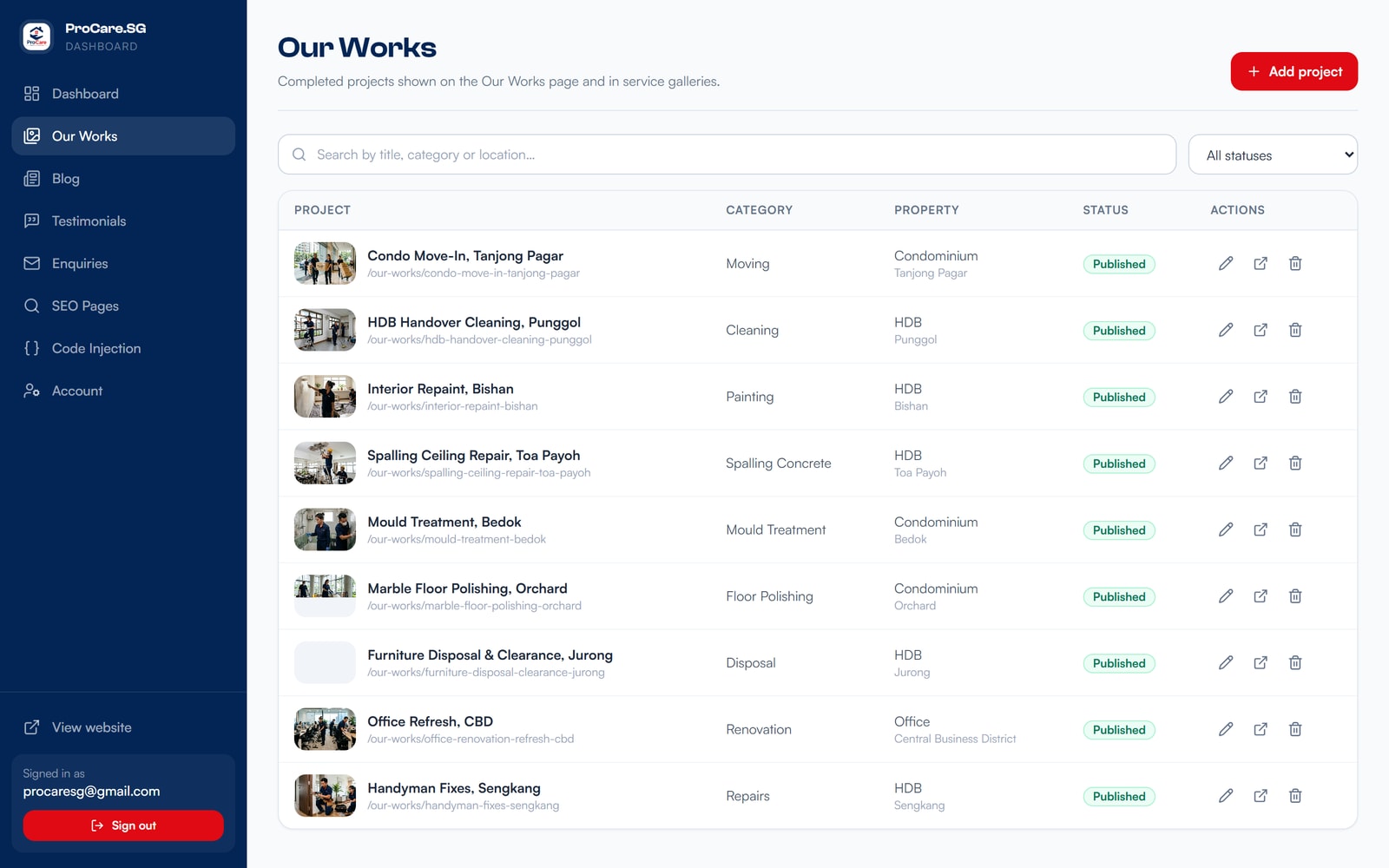Open Spalling Ceiling Repair page externally
This screenshot has width=1389, height=868.
(1261, 463)
